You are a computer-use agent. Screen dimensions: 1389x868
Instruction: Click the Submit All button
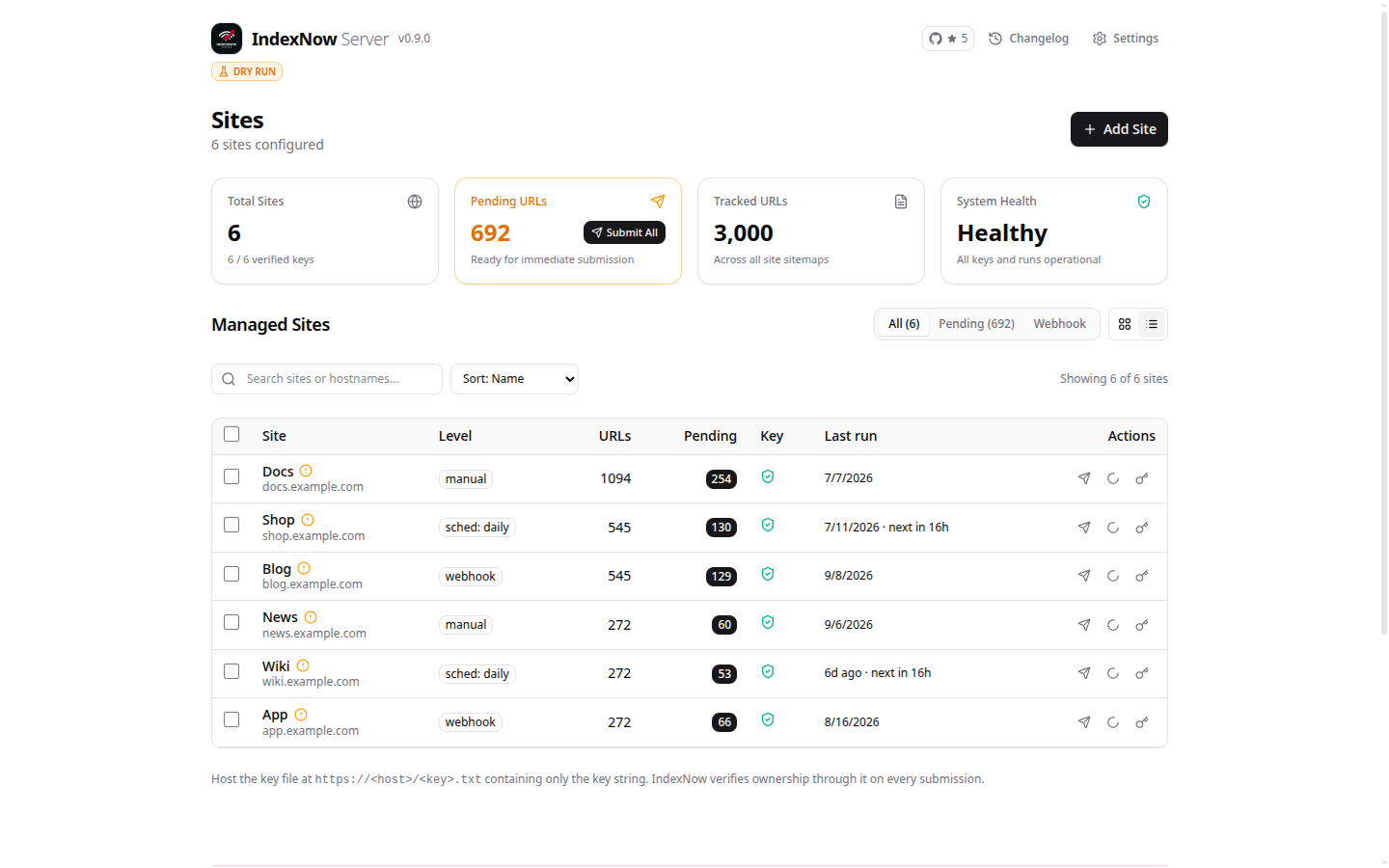pos(624,232)
